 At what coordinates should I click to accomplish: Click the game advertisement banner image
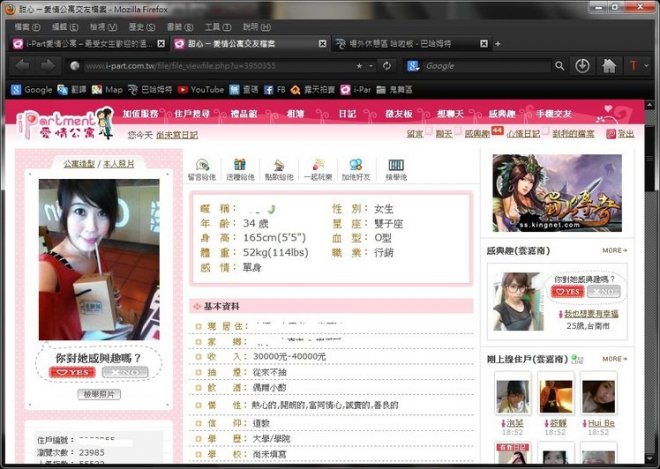coord(557,192)
